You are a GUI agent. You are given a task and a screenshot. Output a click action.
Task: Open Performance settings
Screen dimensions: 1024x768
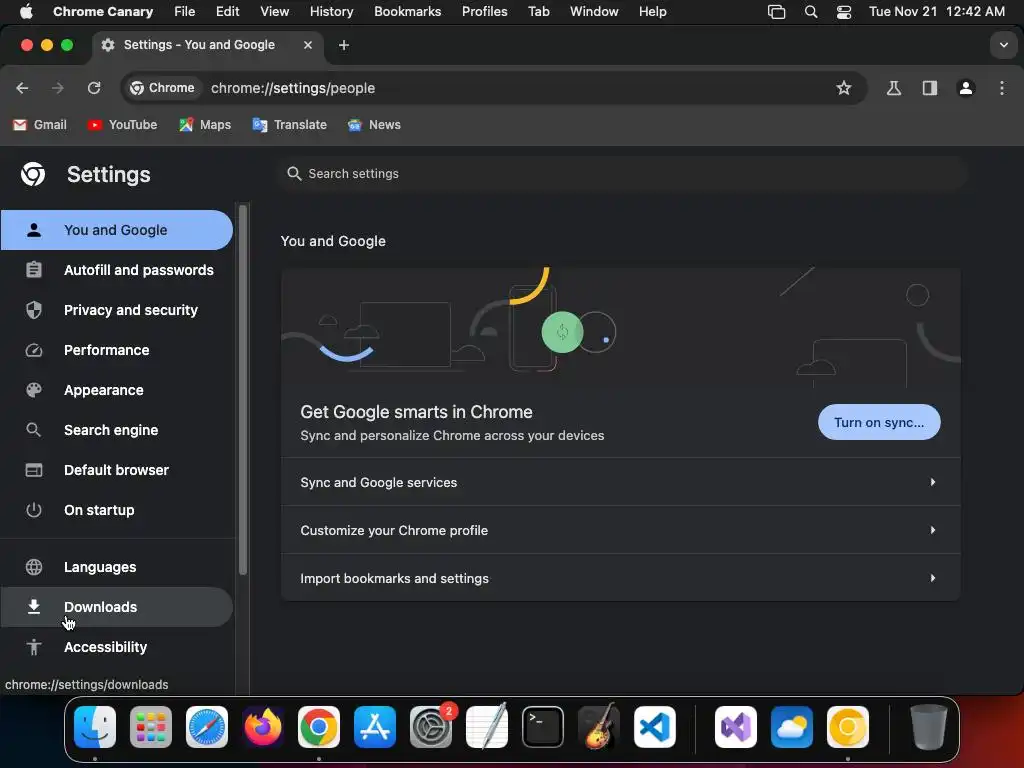click(116, 350)
